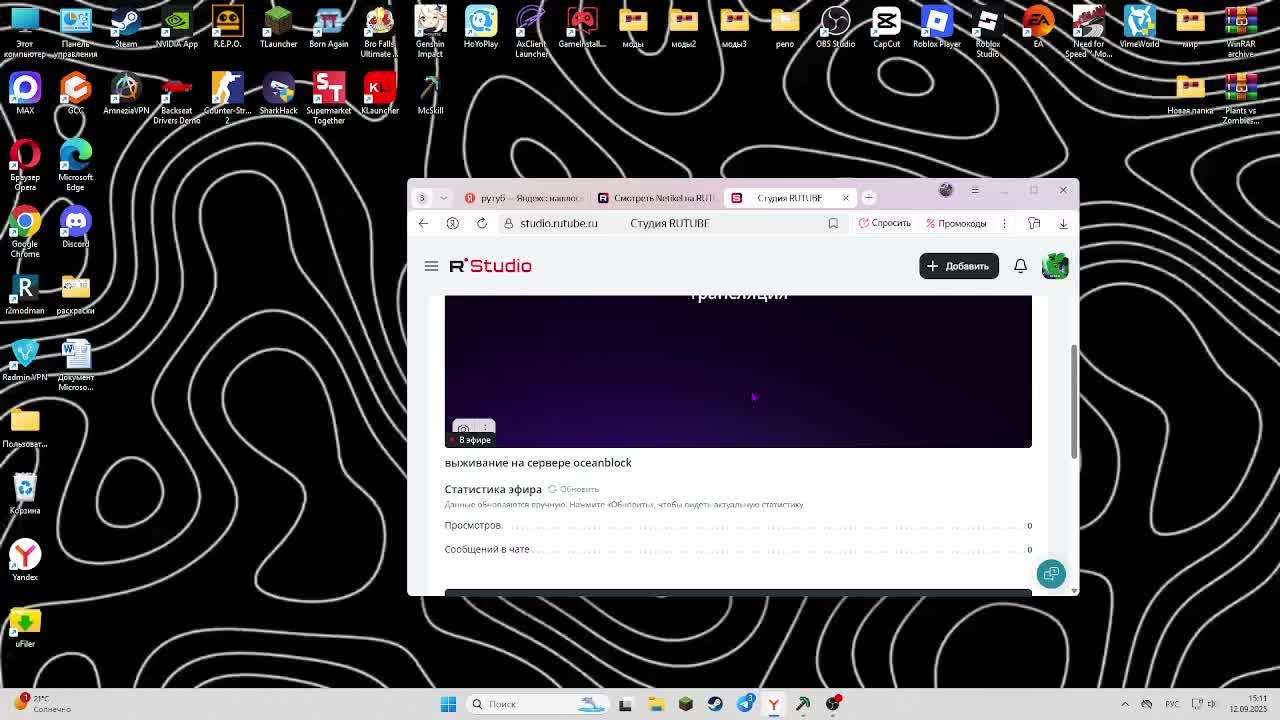Click Обновить to refresh stream statistics

click(x=573, y=489)
